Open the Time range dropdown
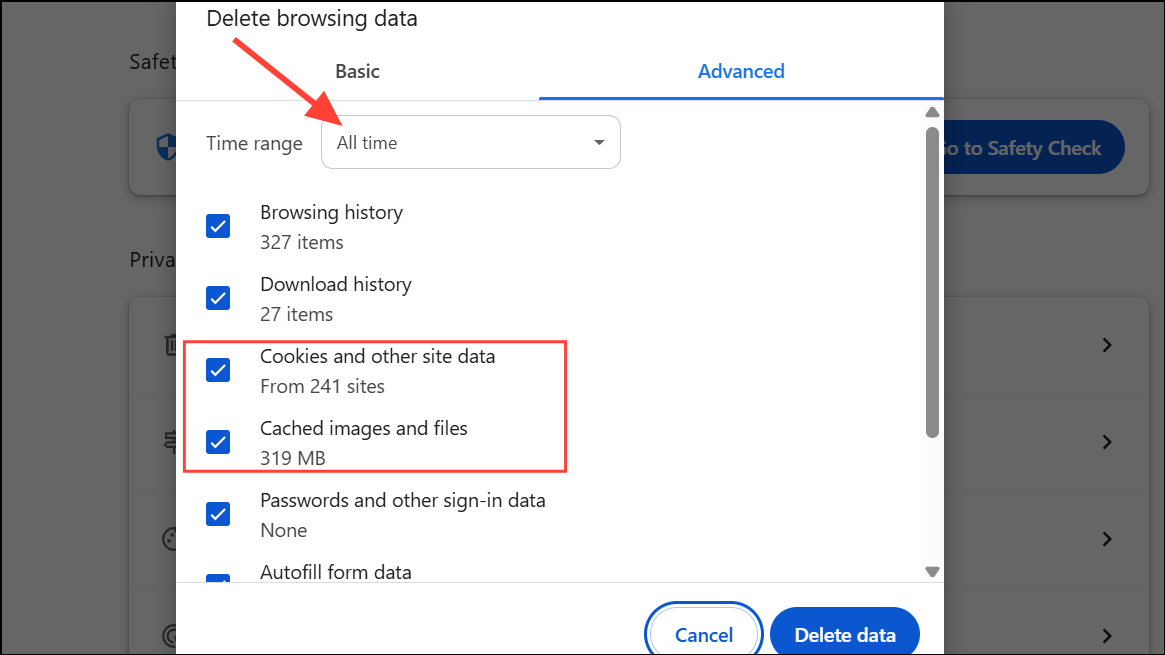Viewport: 1165px width, 655px height. pos(470,143)
